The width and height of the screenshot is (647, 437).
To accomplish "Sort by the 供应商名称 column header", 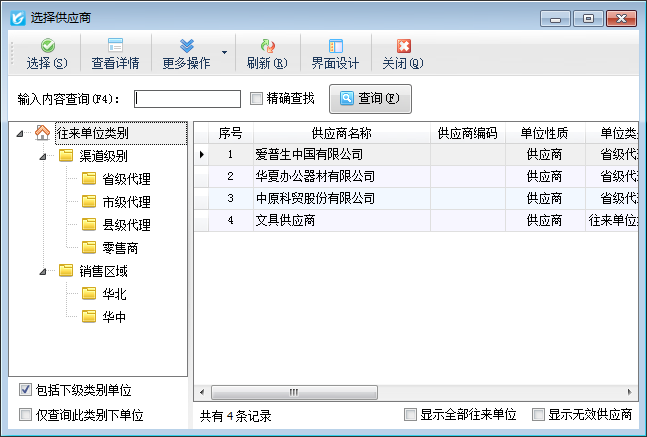I will pyautogui.click(x=341, y=133).
